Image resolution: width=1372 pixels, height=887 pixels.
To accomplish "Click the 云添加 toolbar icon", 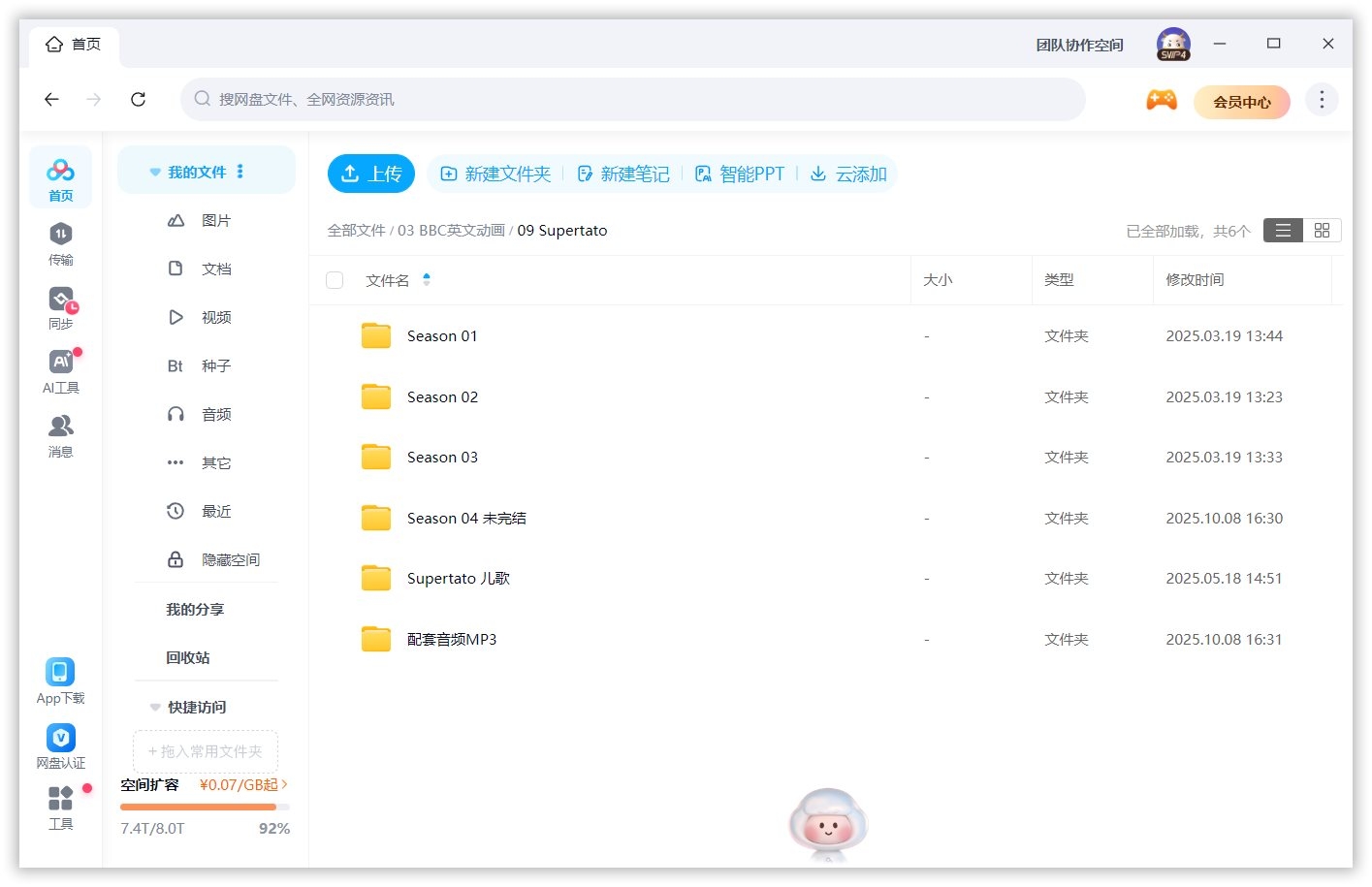I will pos(848,174).
